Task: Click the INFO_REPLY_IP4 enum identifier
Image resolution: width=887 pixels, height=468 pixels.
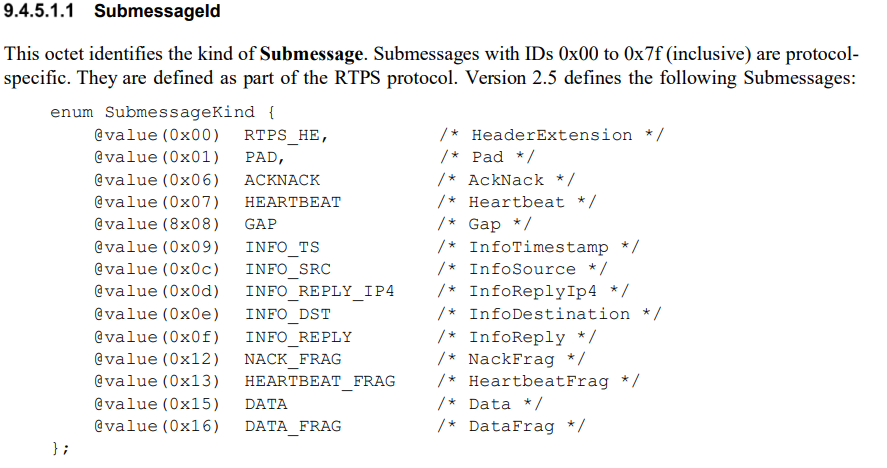Action: click(319, 292)
